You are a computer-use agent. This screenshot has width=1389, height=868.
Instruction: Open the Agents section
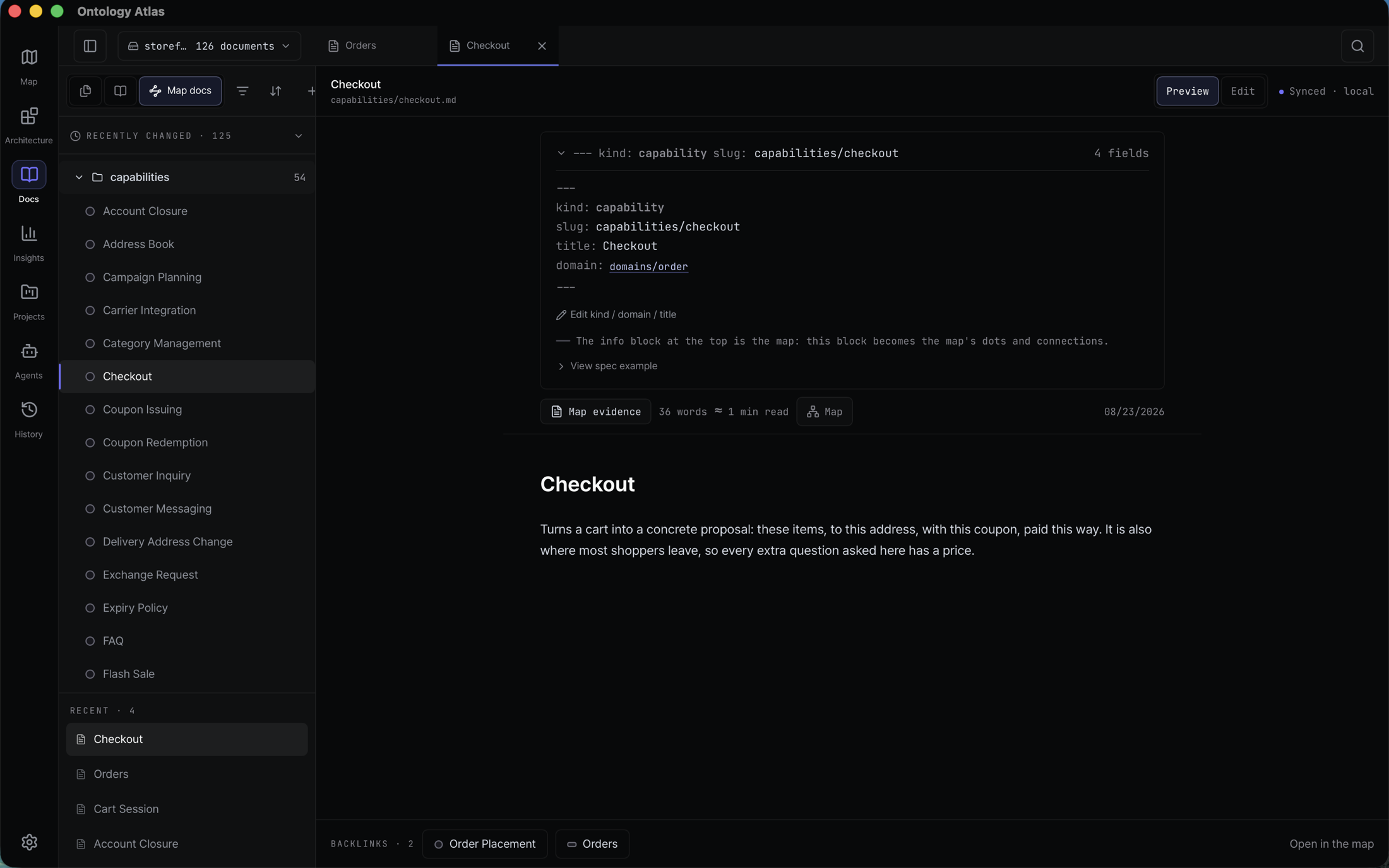click(x=28, y=360)
